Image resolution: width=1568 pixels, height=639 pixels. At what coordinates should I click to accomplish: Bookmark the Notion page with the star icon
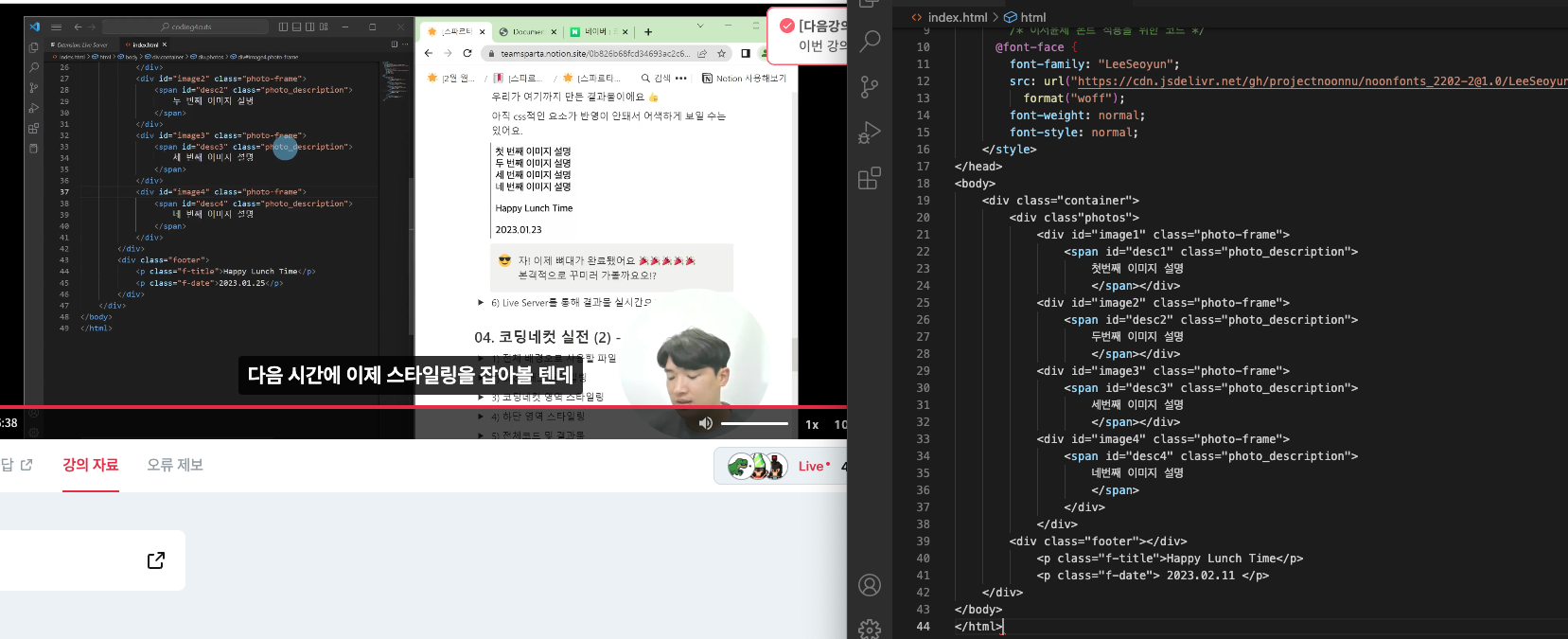tap(721, 54)
